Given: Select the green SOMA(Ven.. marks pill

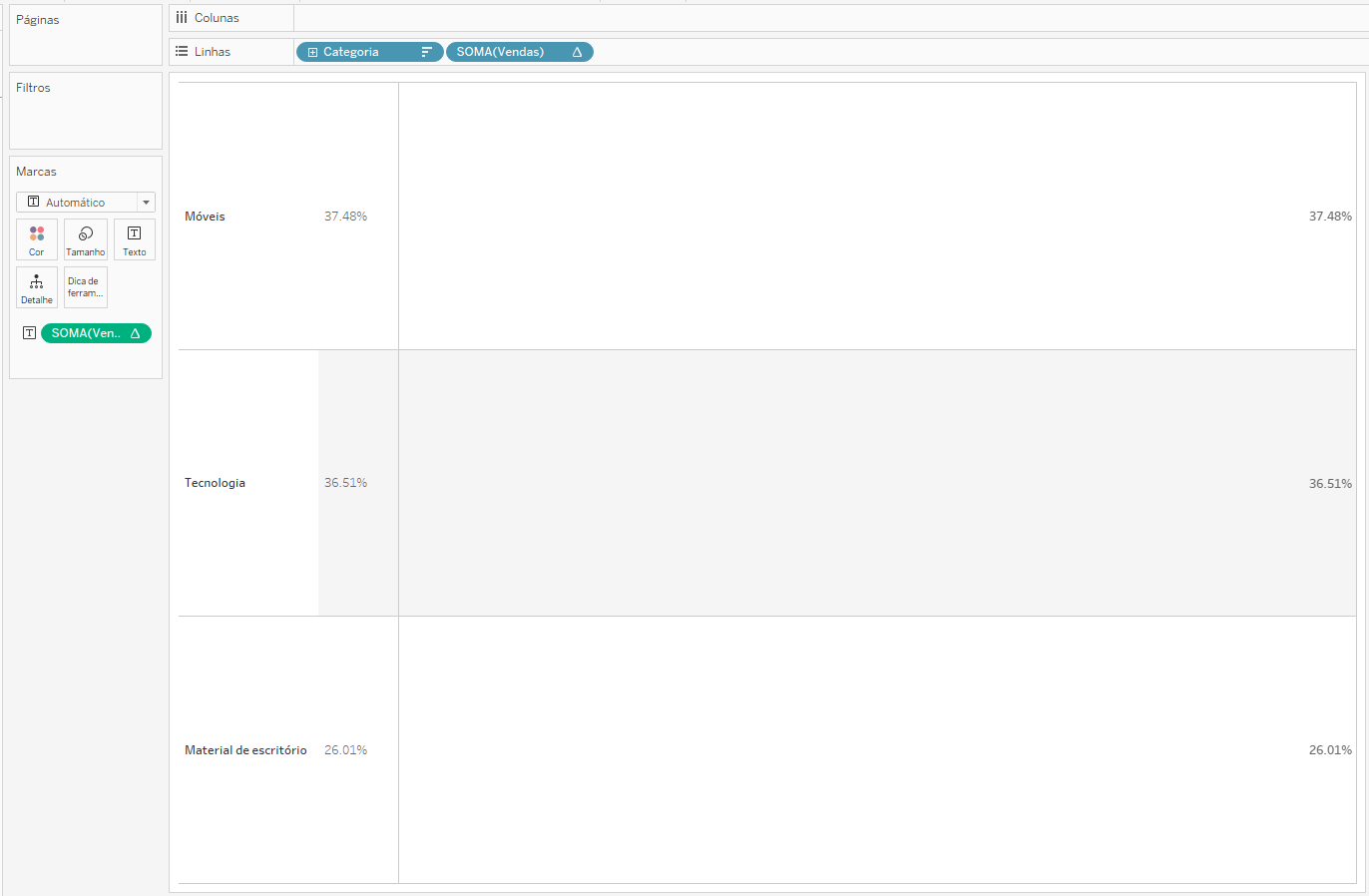Looking at the screenshot, I should tap(87, 333).
